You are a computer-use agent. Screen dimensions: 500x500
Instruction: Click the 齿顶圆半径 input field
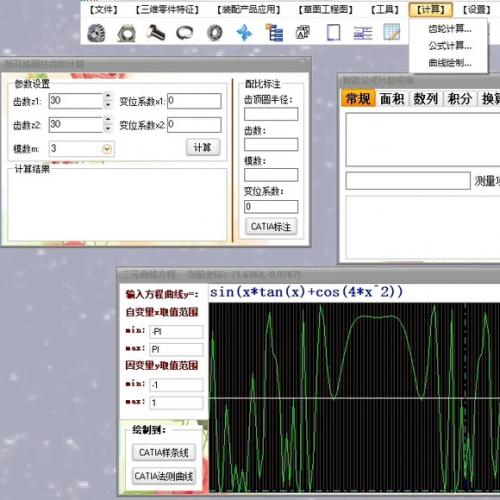(271, 114)
